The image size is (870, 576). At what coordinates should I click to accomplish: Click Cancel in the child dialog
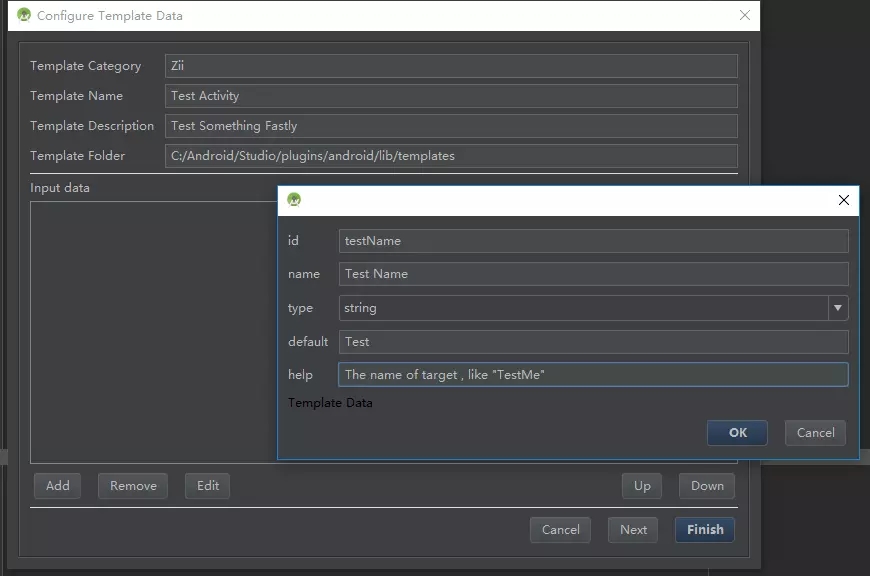tap(815, 432)
